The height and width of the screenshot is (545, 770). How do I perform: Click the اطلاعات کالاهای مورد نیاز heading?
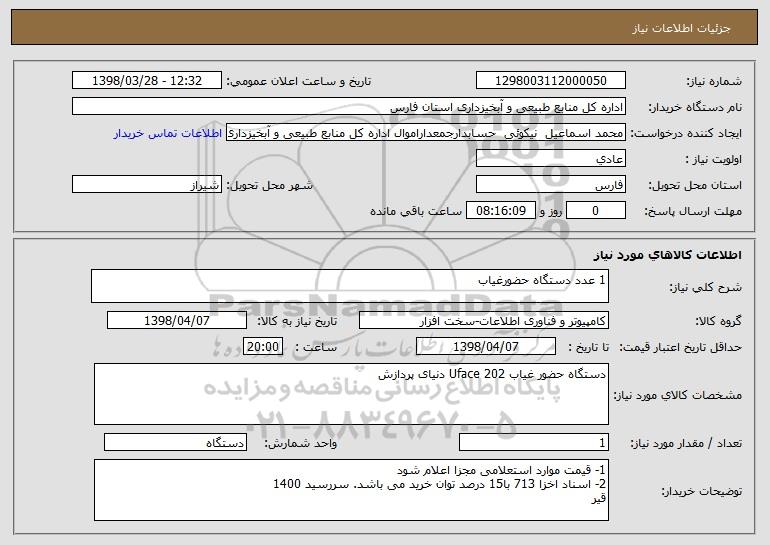pos(667,255)
